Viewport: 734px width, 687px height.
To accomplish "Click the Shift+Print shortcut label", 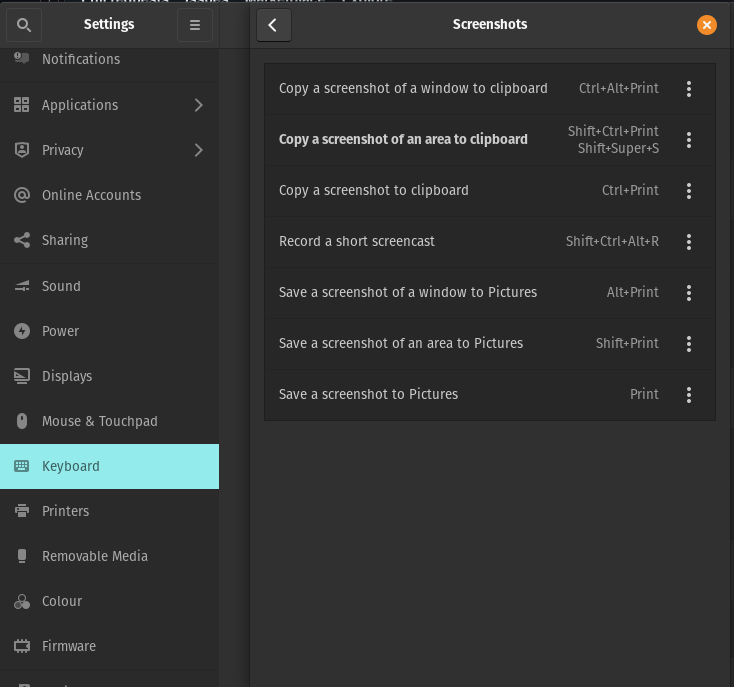I will pyautogui.click(x=627, y=343).
